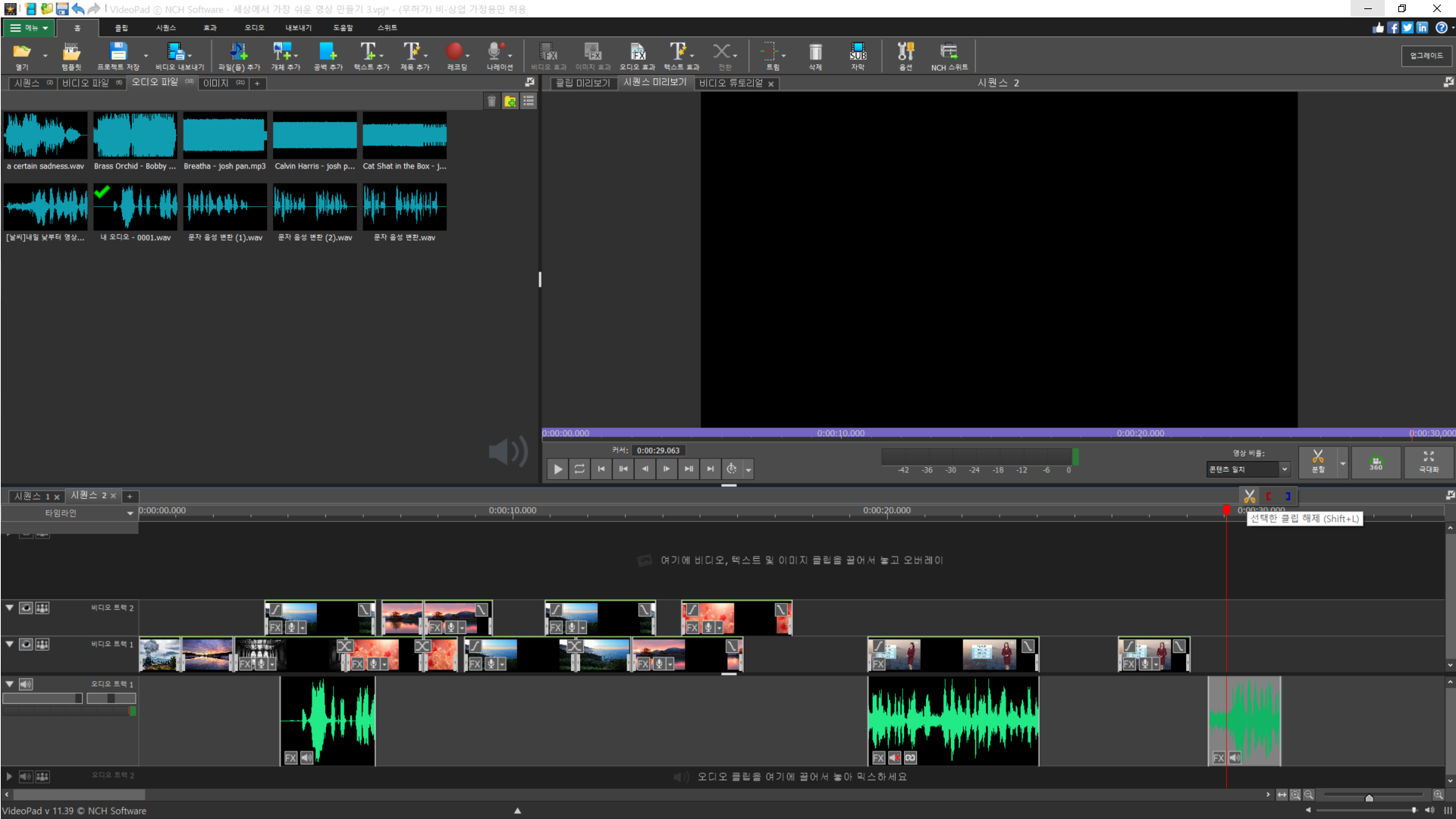Open the 내보내기 export ribbon tab
Screen dimensions: 1456x819
pyautogui.click(x=298, y=28)
